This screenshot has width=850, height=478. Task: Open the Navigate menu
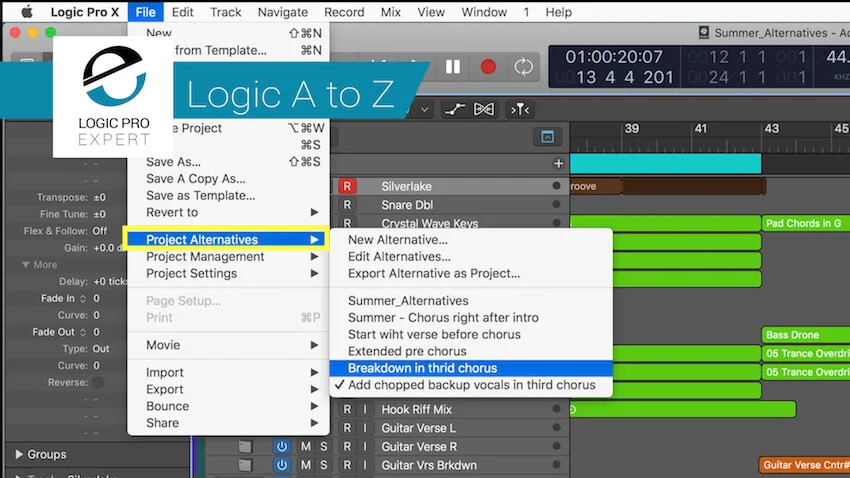(x=282, y=12)
